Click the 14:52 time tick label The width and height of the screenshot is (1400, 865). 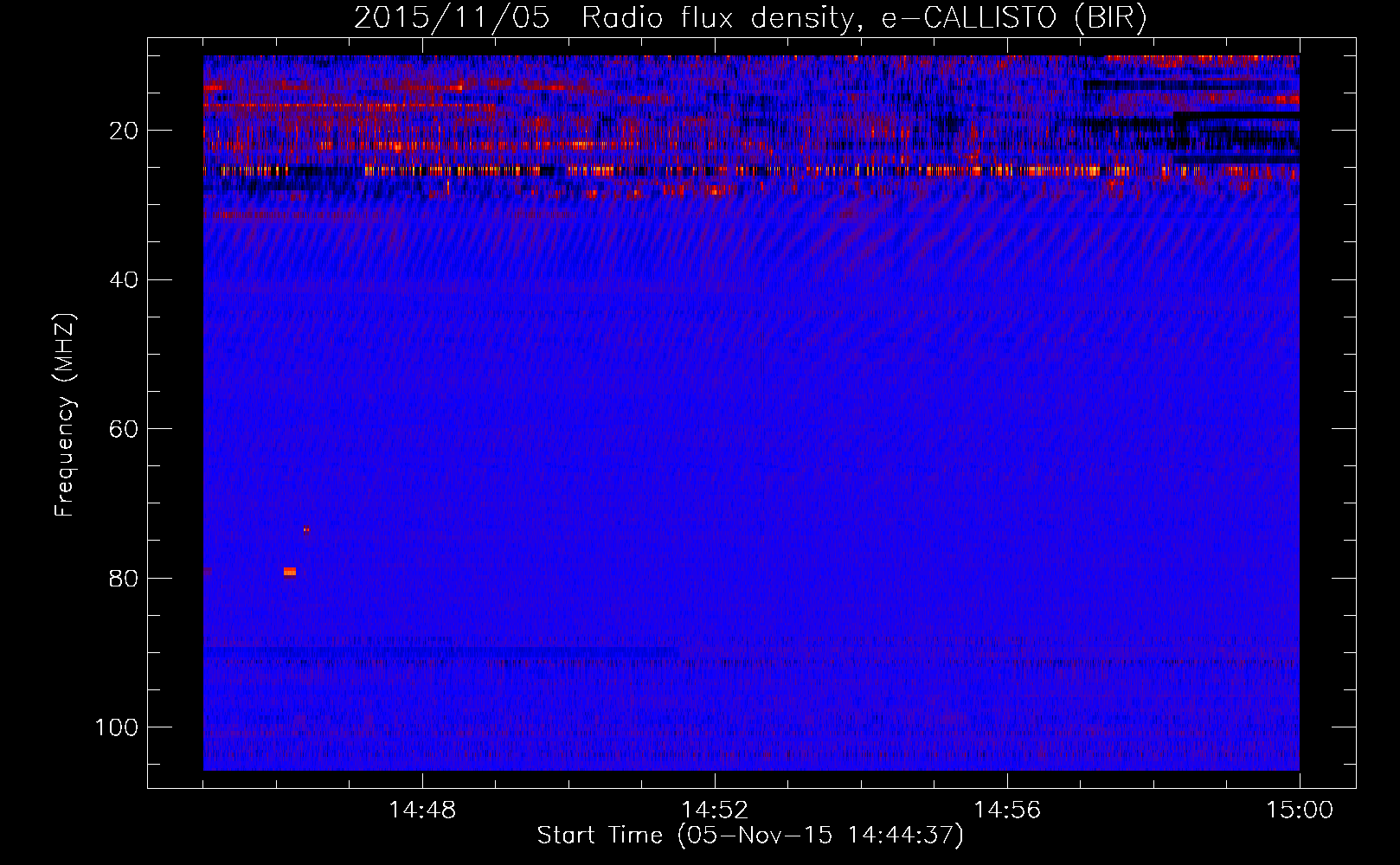(715, 811)
